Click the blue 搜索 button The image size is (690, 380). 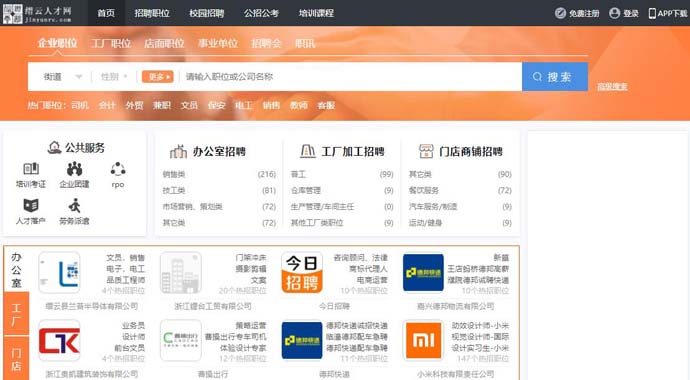555,77
